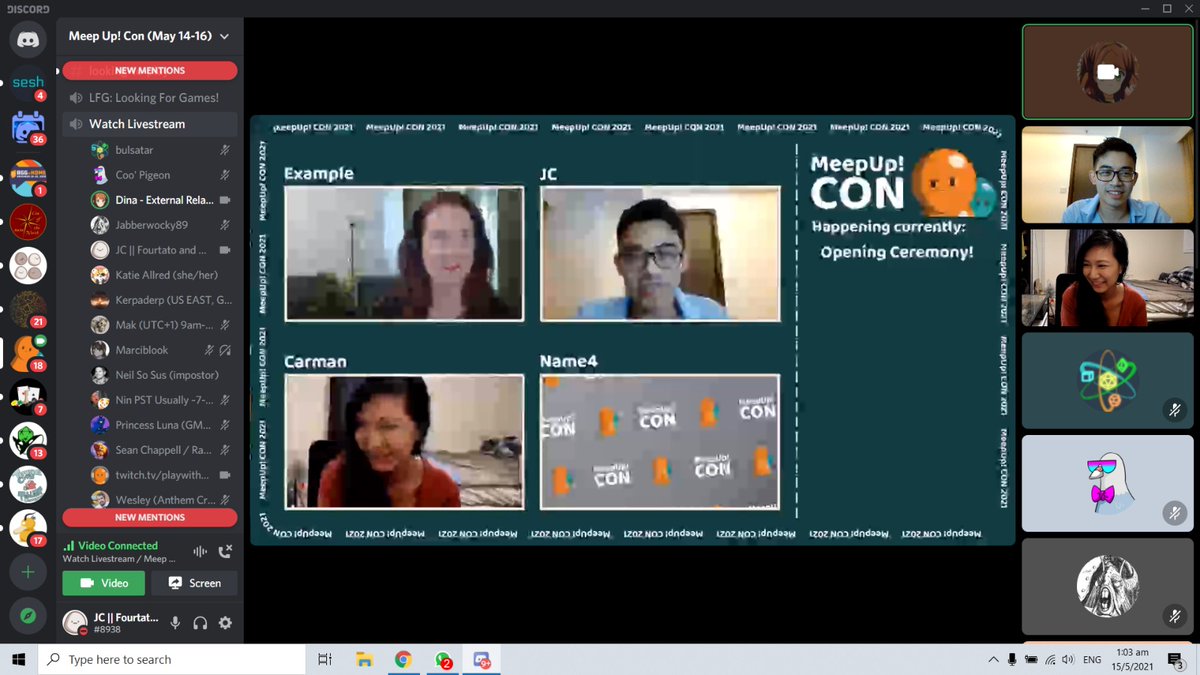Click volume icon in system tray
This screenshot has width=1200, height=675.
click(x=1068, y=659)
